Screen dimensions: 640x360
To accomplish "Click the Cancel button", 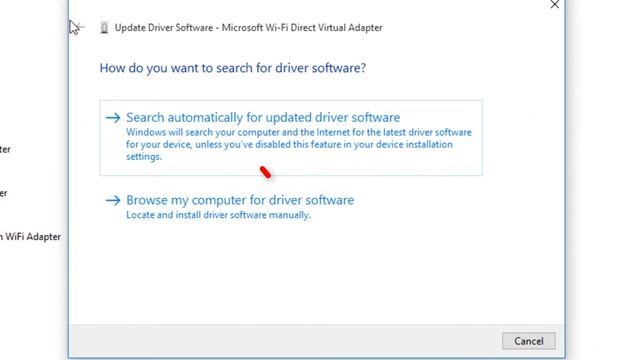I will [x=529, y=341].
